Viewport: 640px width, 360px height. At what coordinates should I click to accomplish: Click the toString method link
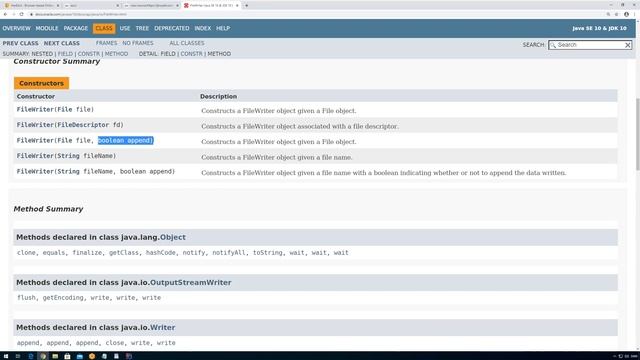pyautogui.click(x=267, y=253)
